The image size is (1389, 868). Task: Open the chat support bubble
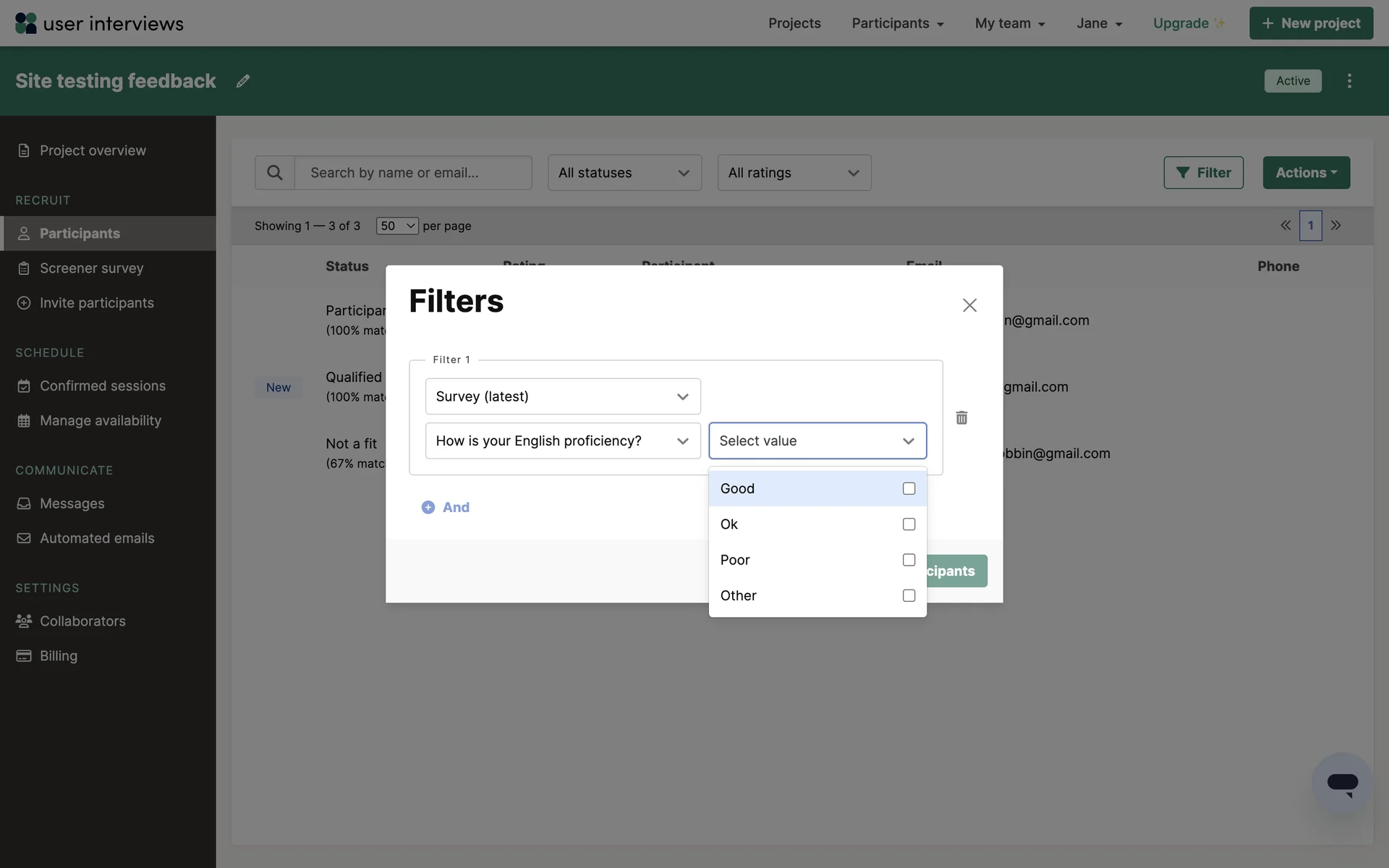(1342, 783)
